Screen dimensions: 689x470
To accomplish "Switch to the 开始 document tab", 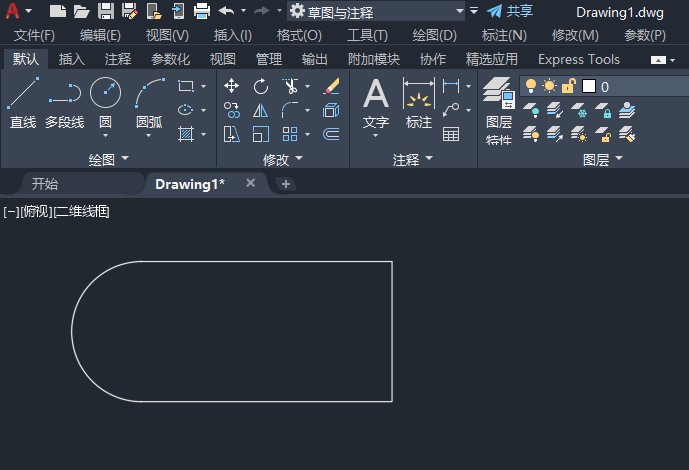I will (45, 184).
